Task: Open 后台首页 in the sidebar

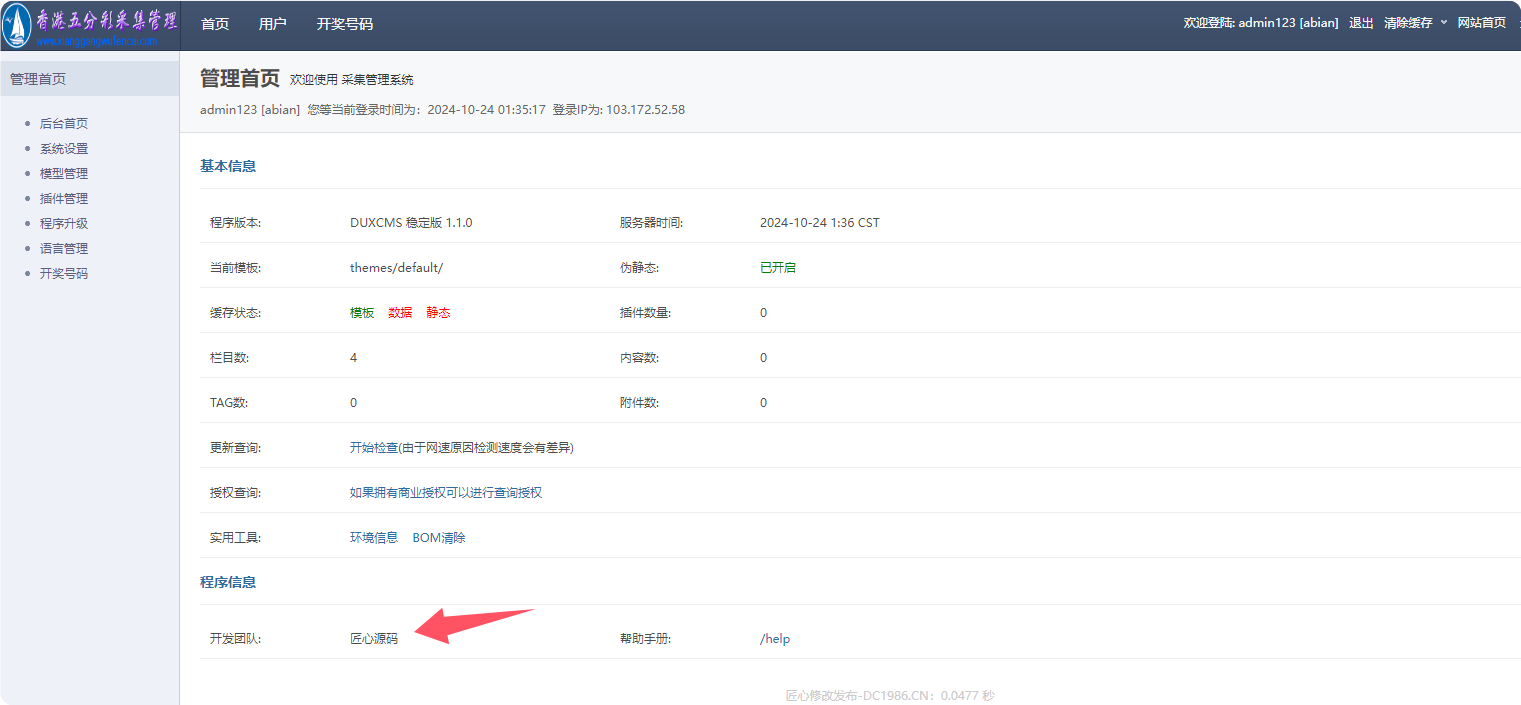Action: coord(64,124)
